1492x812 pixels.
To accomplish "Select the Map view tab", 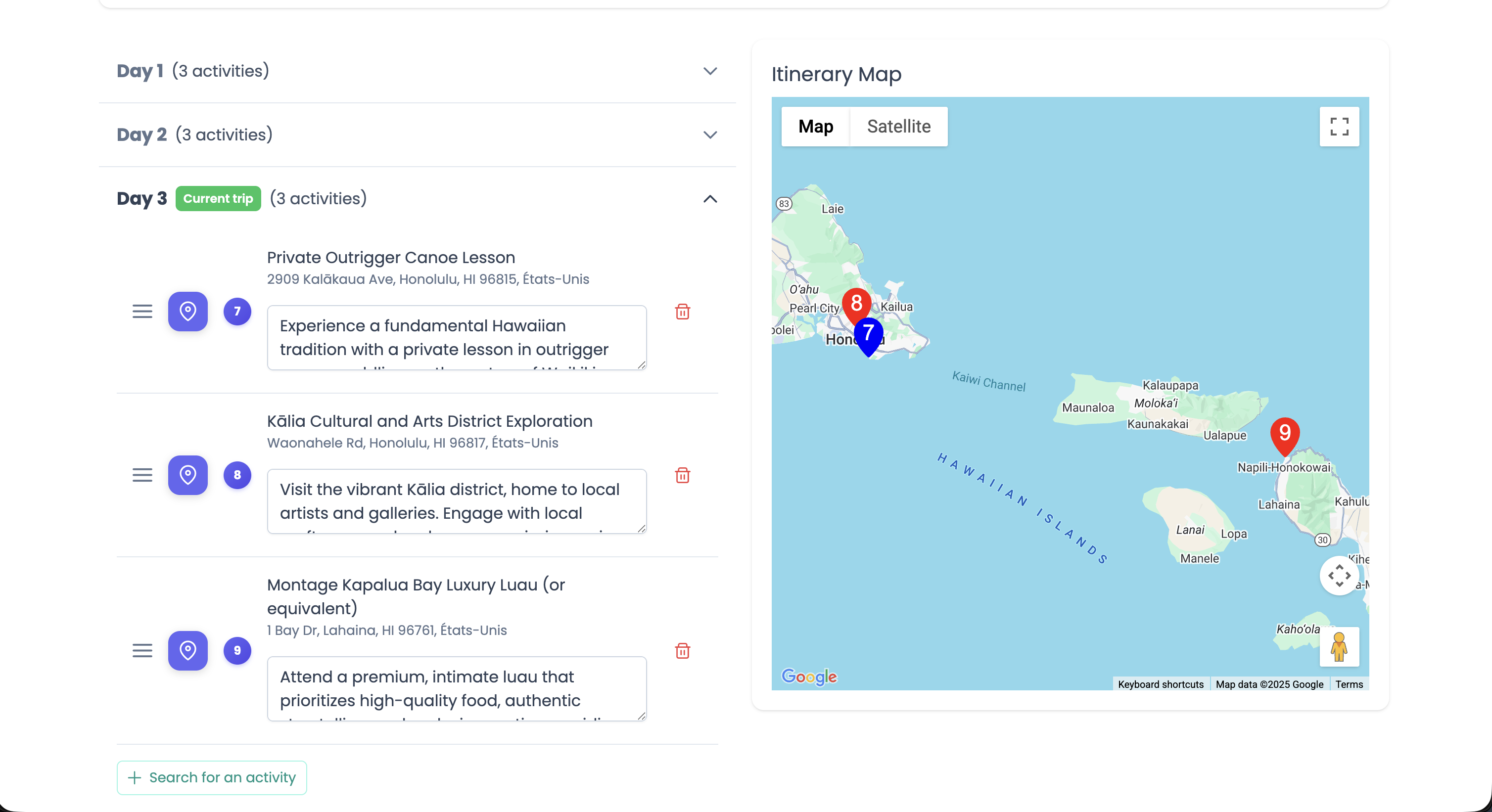I will (x=815, y=126).
